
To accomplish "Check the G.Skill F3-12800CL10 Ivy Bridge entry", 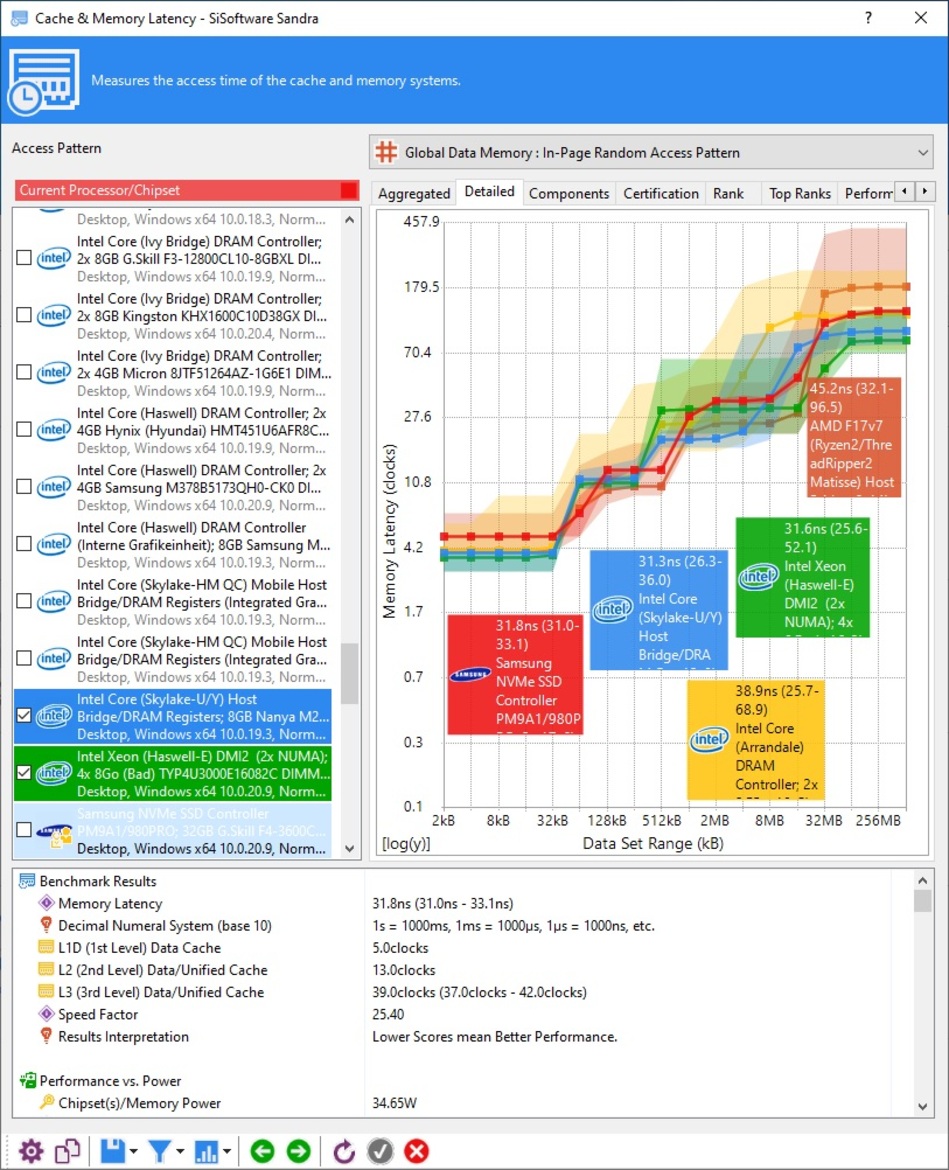I will [x=24, y=258].
